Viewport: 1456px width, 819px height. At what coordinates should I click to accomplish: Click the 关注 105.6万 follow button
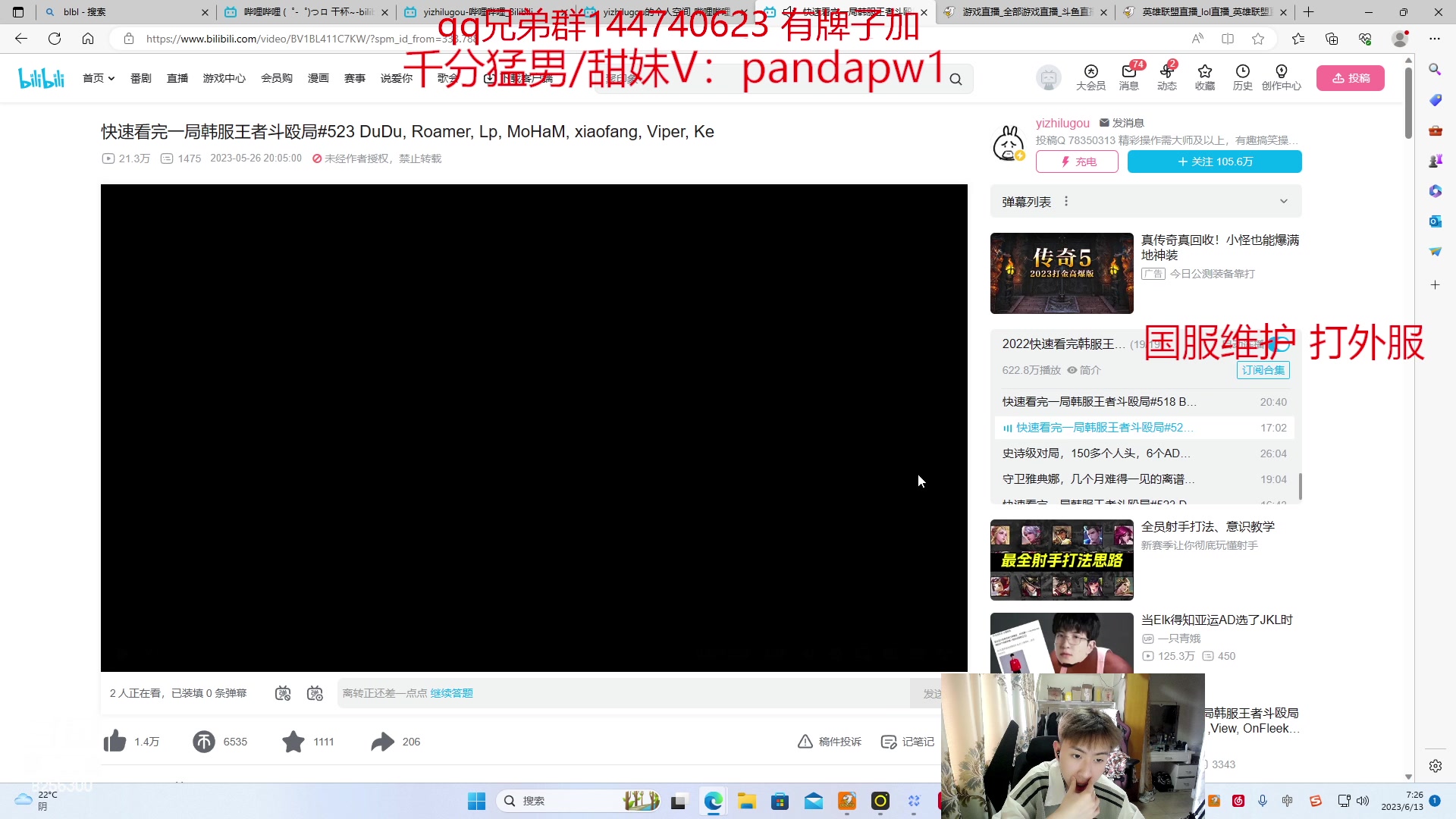(1213, 162)
